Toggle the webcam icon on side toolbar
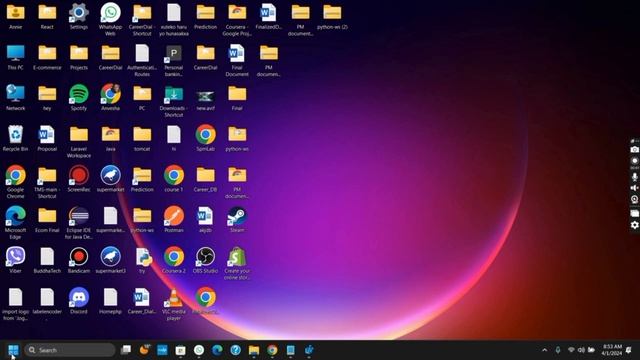Image resolution: width=640 pixels, height=360 pixels. pyautogui.click(x=634, y=200)
